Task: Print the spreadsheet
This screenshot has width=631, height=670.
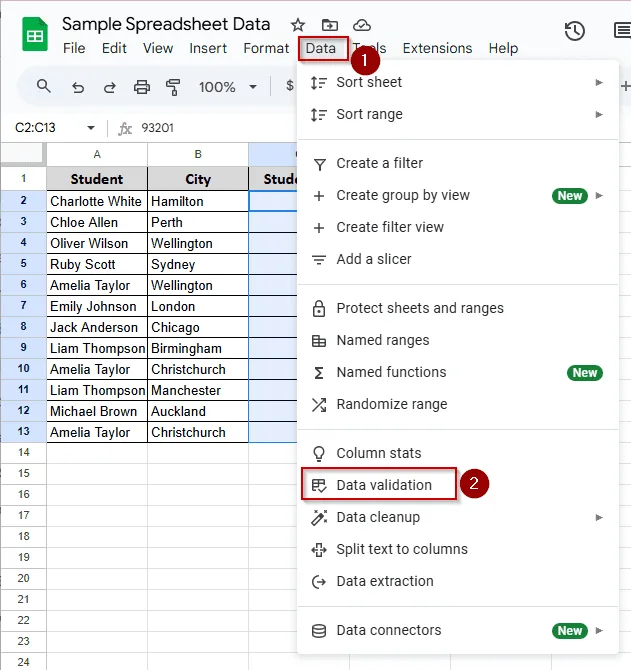Action: [x=142, y=87]
